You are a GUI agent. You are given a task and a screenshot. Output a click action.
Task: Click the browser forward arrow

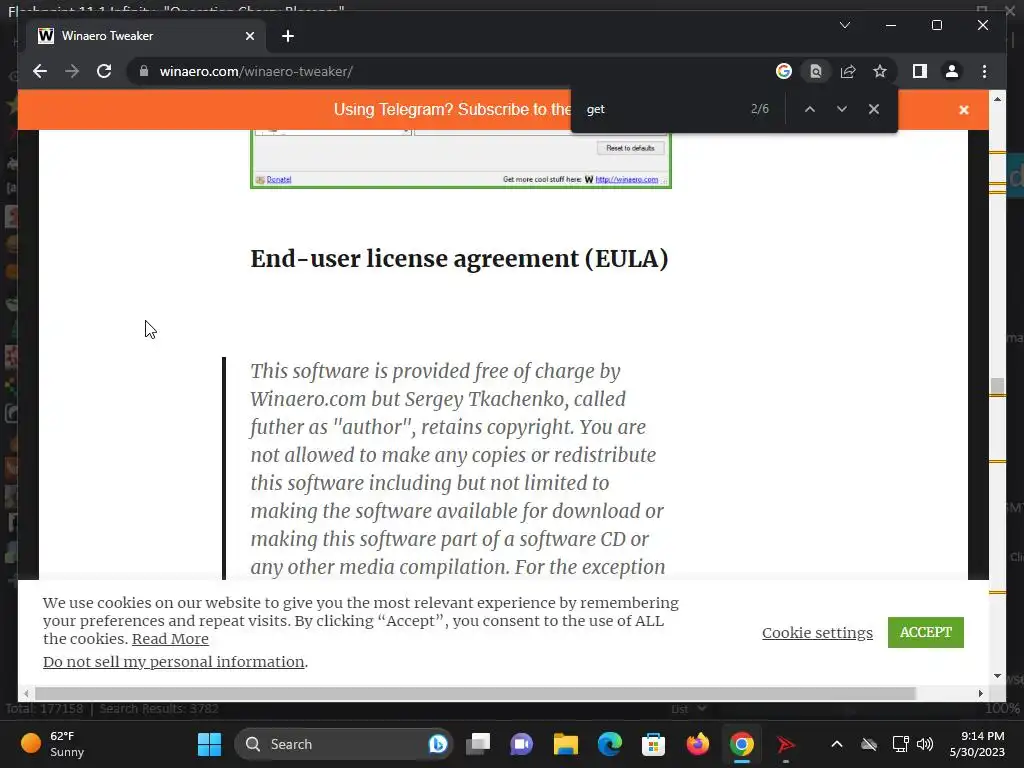[72, 71]
